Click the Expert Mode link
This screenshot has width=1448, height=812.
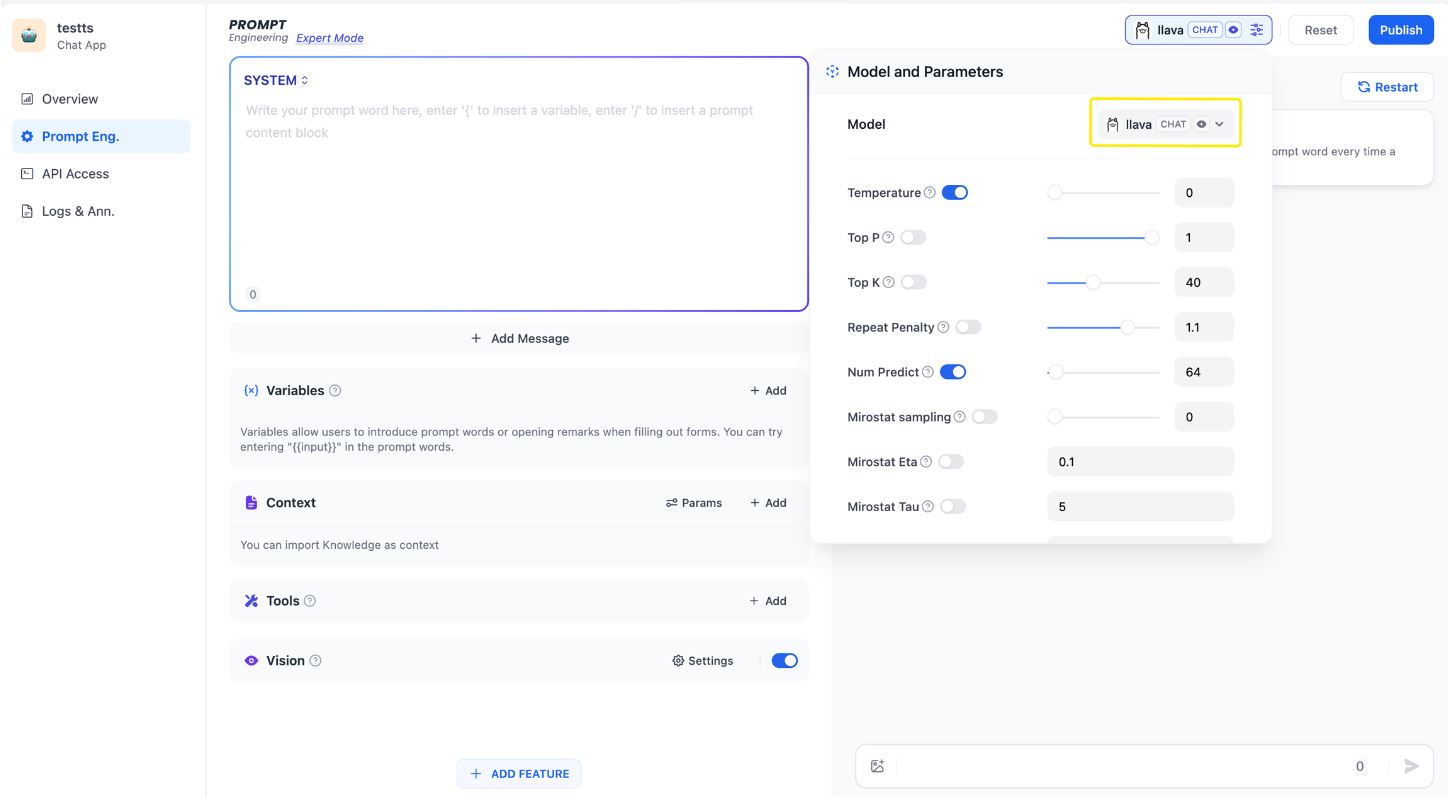[x=330, y=39]
